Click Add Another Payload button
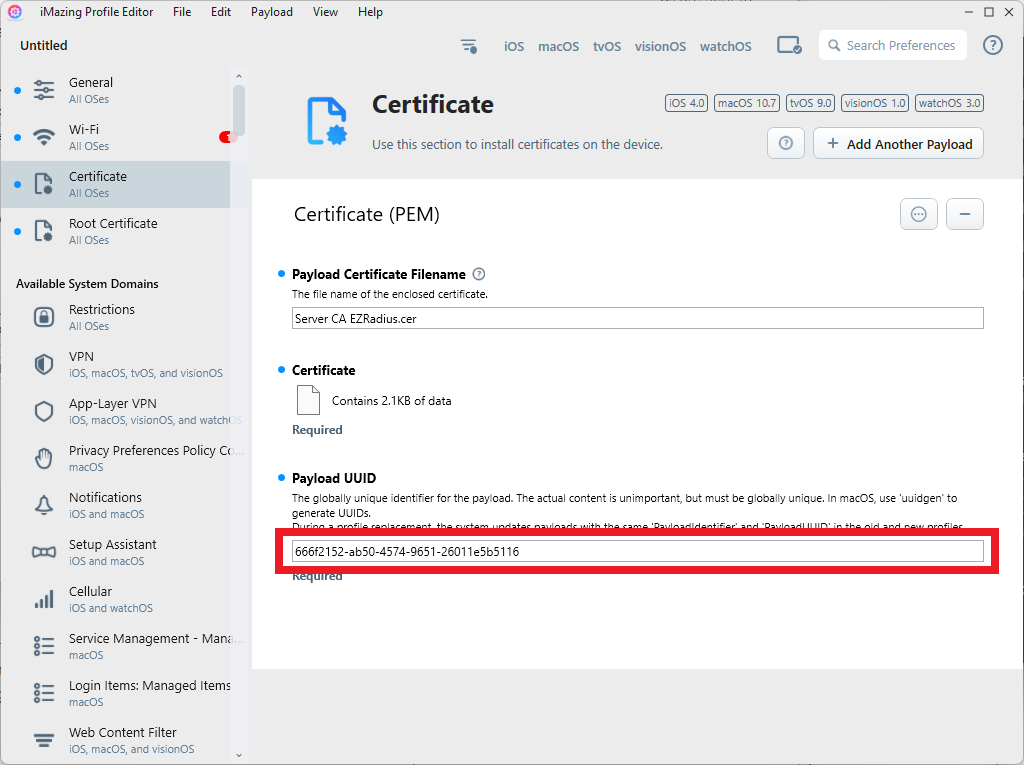The image size is (1024, 765). [x=899, y=143]
